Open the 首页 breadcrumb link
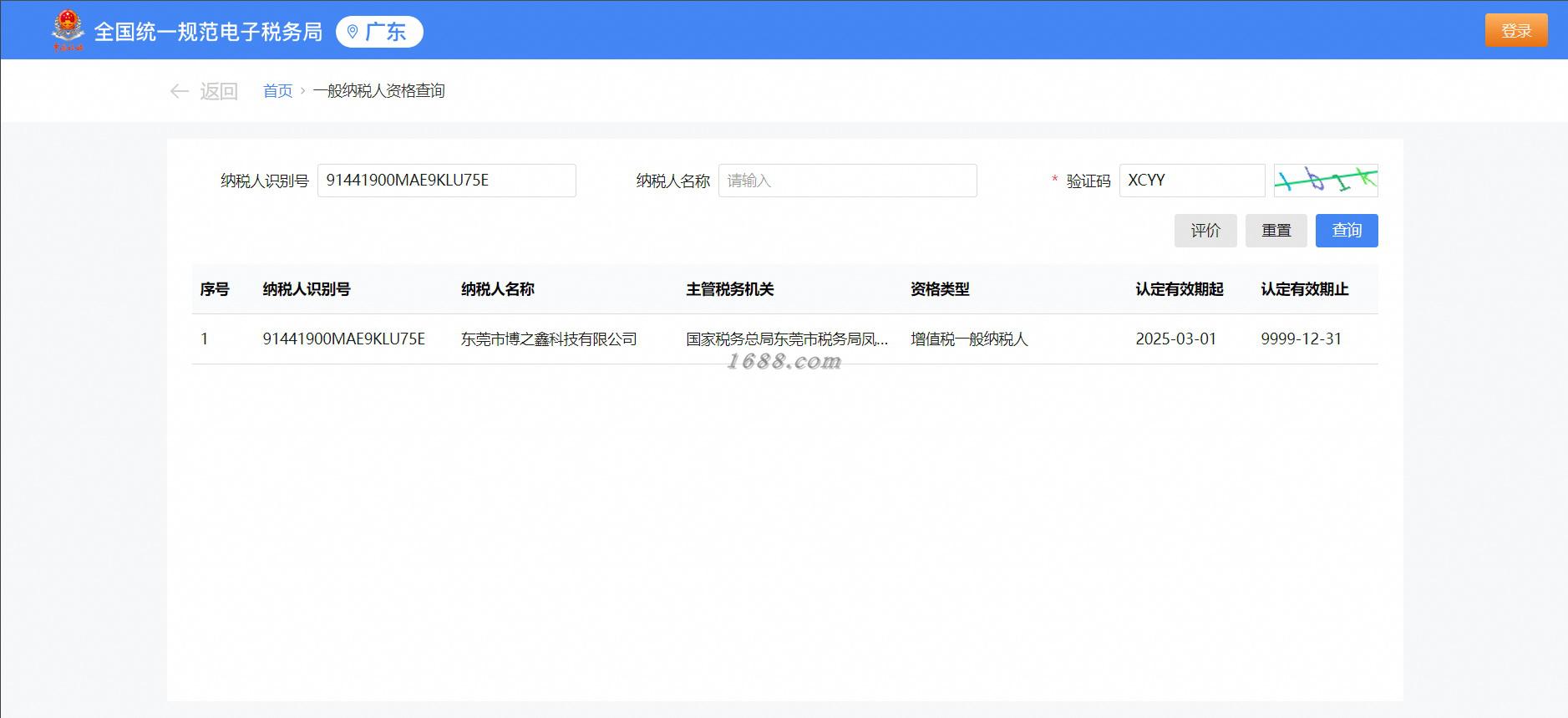Viewport: 1568px width, 718px height. 277,91
